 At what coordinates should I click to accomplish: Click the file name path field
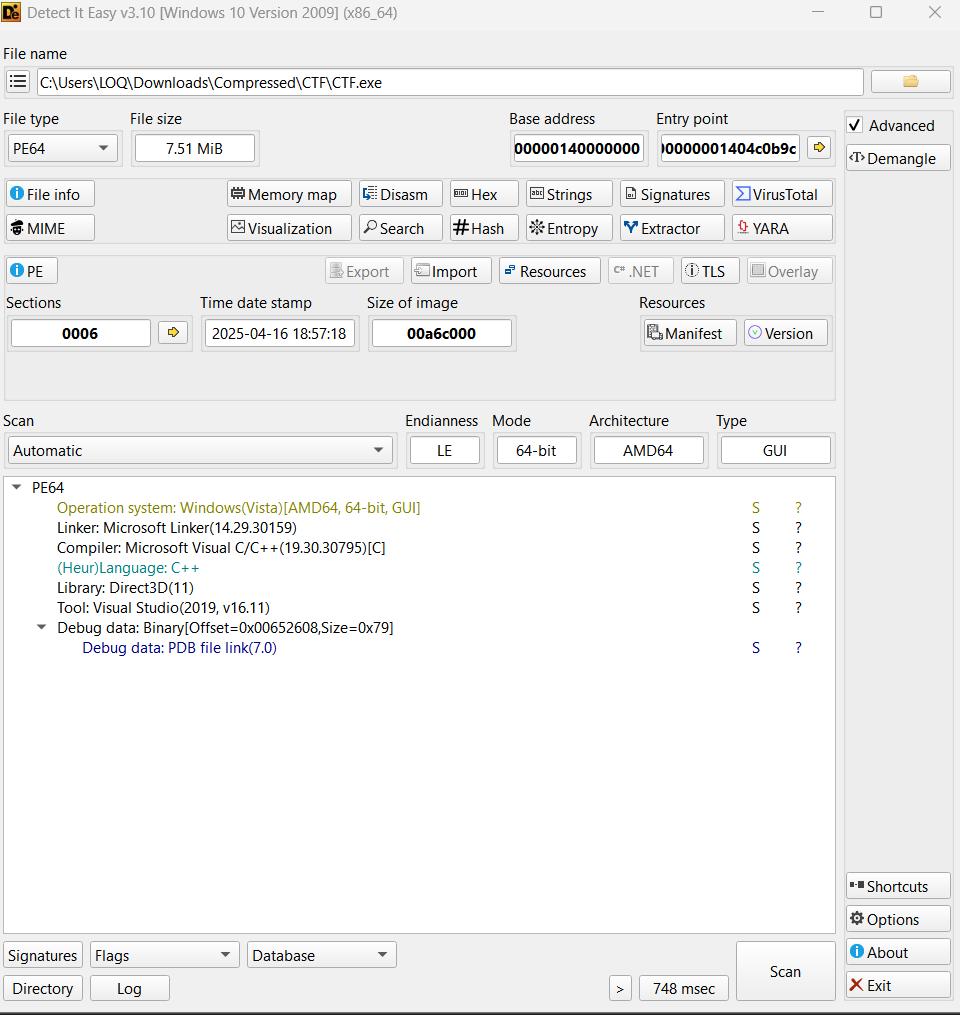(450, 82)
